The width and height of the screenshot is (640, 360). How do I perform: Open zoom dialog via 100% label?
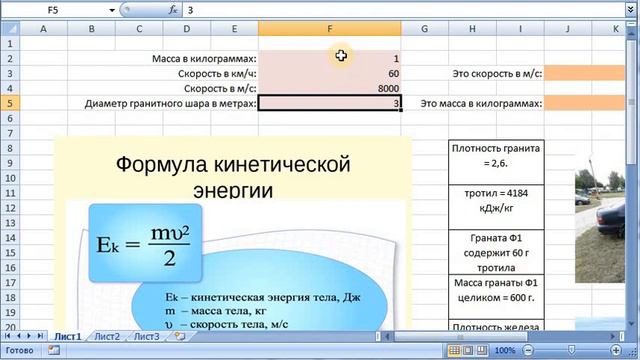click(505, 350)
